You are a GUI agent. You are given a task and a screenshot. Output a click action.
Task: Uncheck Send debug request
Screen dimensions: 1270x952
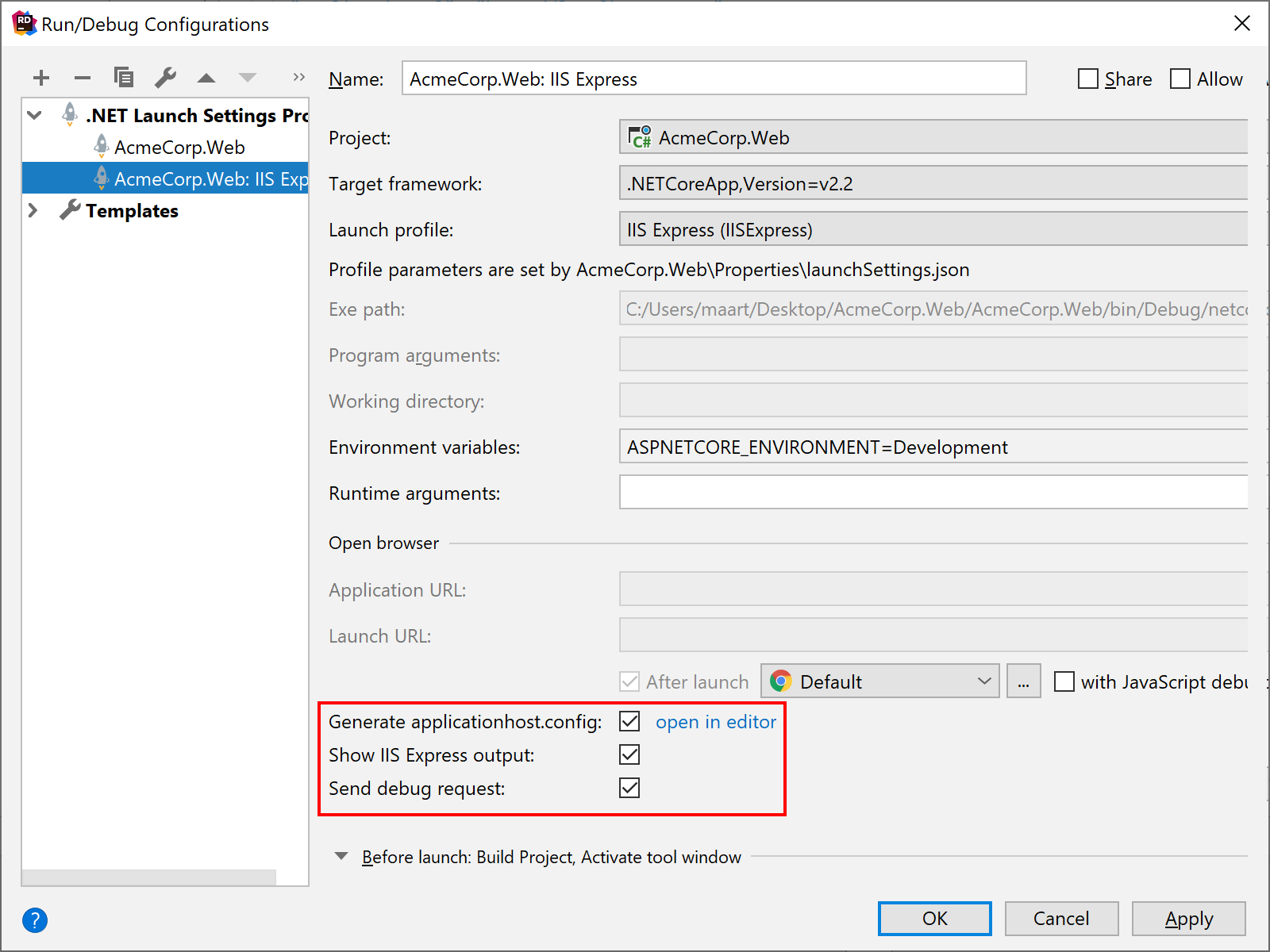pos(629,788)
